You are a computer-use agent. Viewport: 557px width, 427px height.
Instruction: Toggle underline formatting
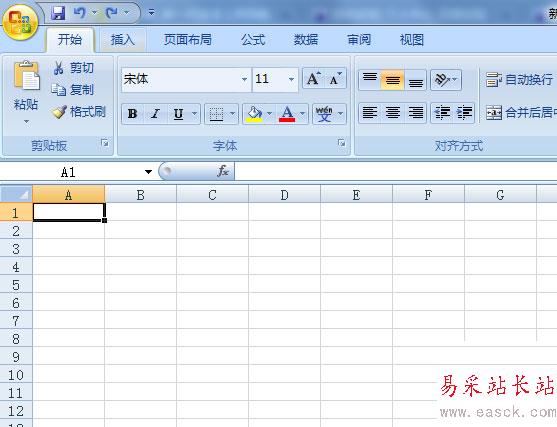point(179,114)
